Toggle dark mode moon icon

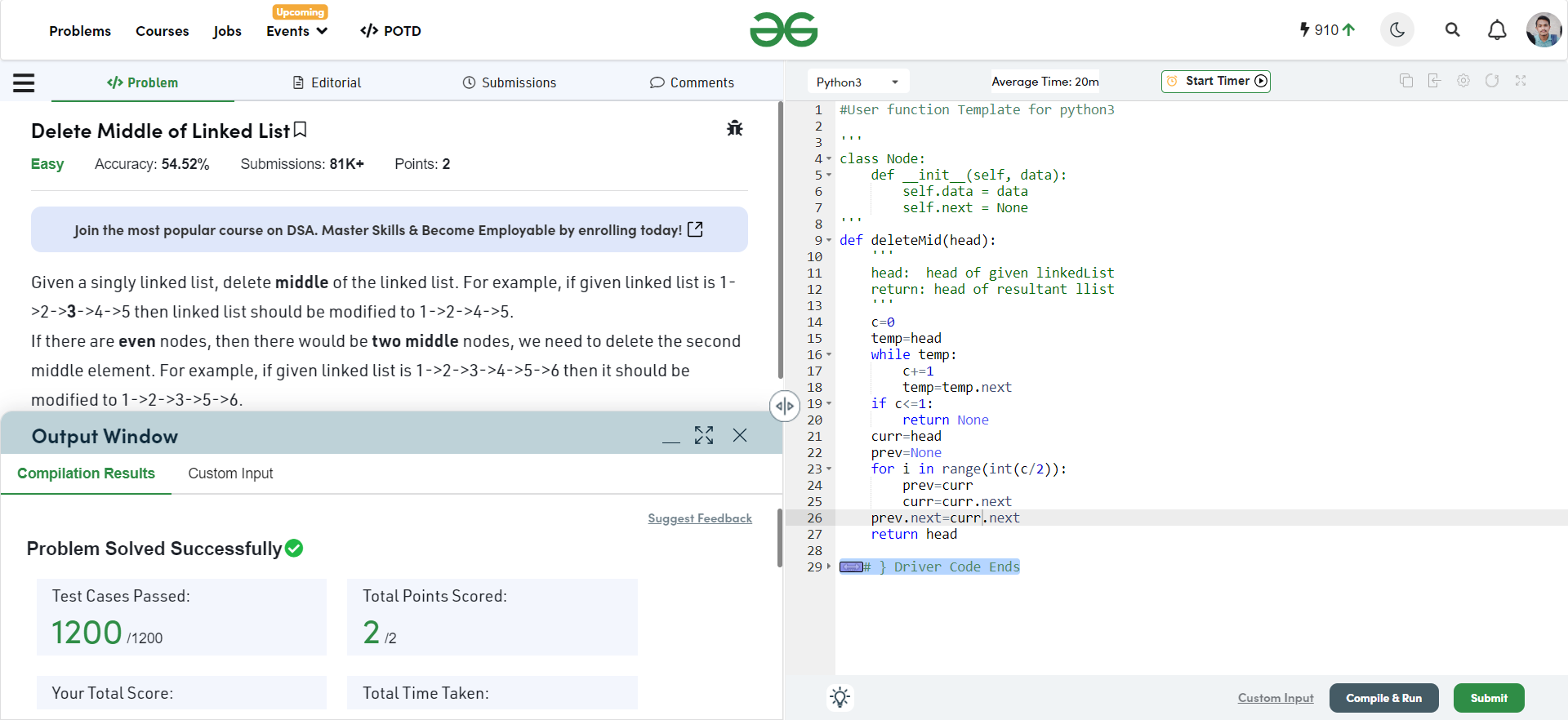click(1397, 30)
